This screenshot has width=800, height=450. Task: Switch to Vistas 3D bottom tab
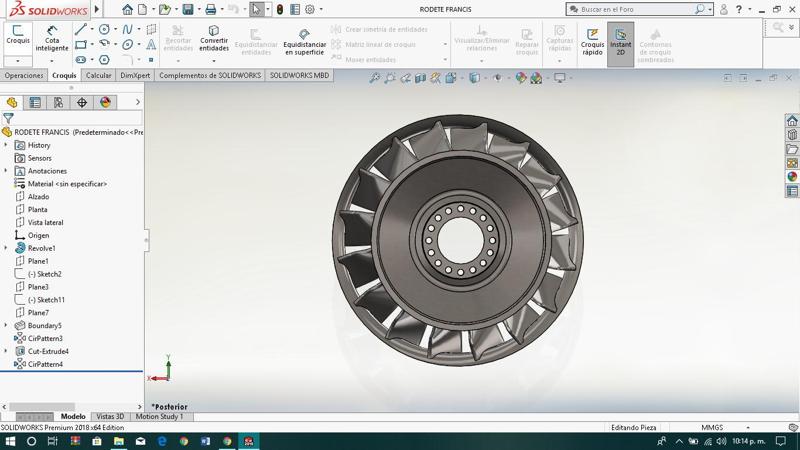[x=110, y=416]
